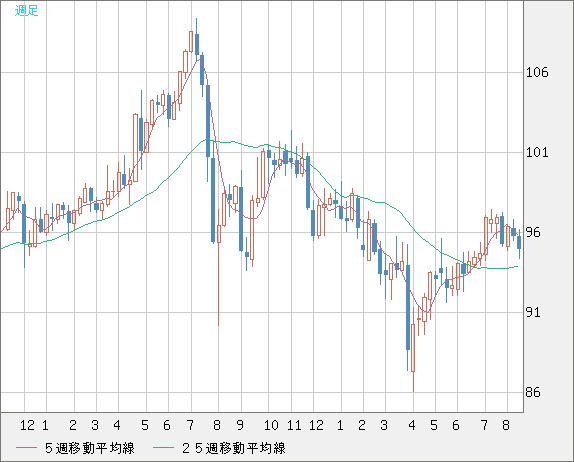Click the 96 price axis label
Screen dimensions: 574x462
533,232
